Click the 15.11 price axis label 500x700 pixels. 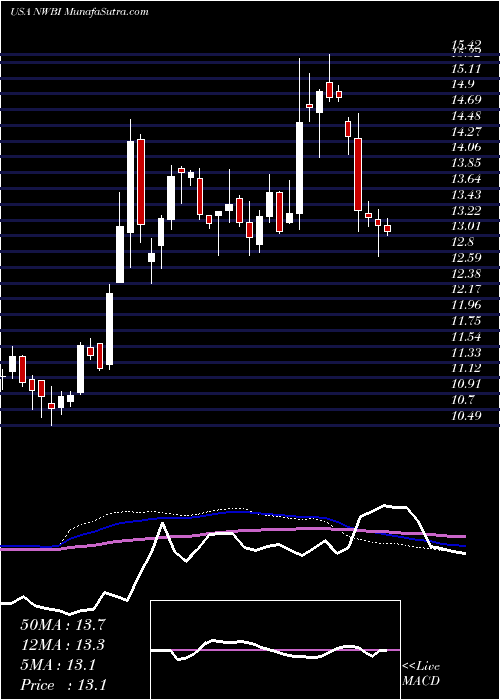point(466,69)
